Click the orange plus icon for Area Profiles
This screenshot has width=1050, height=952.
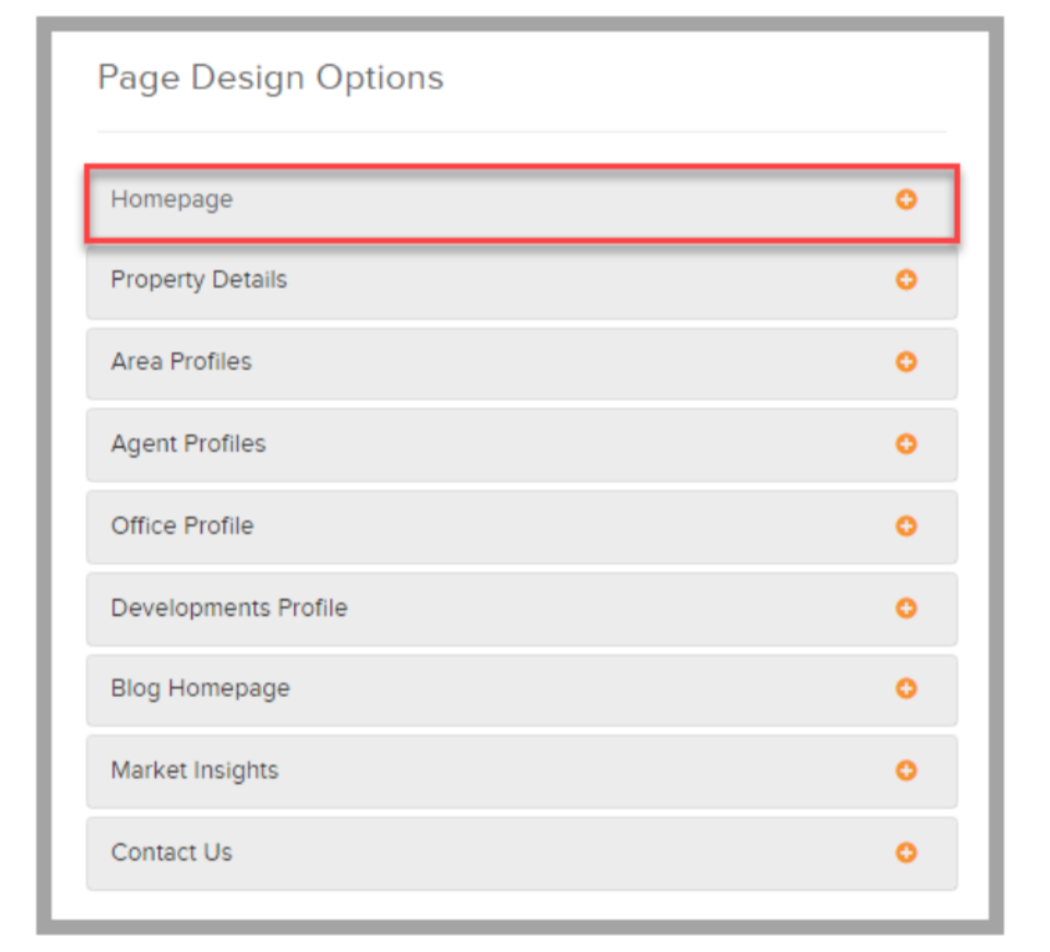point(906,362)
